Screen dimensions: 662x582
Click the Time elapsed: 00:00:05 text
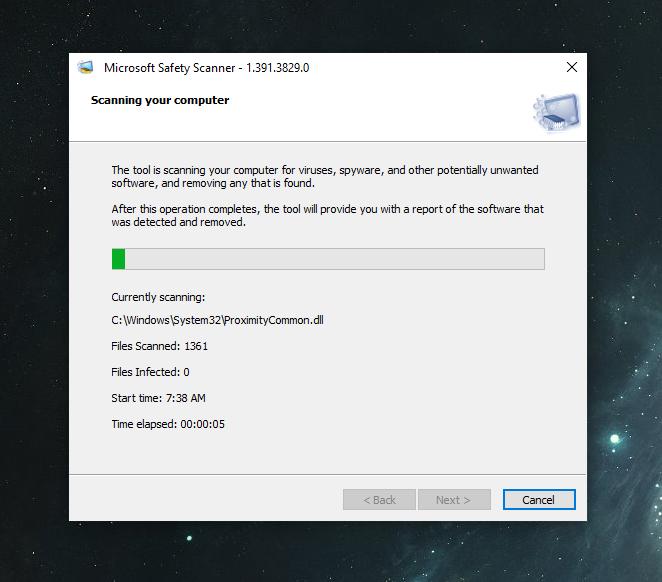(x=168, y=424)
